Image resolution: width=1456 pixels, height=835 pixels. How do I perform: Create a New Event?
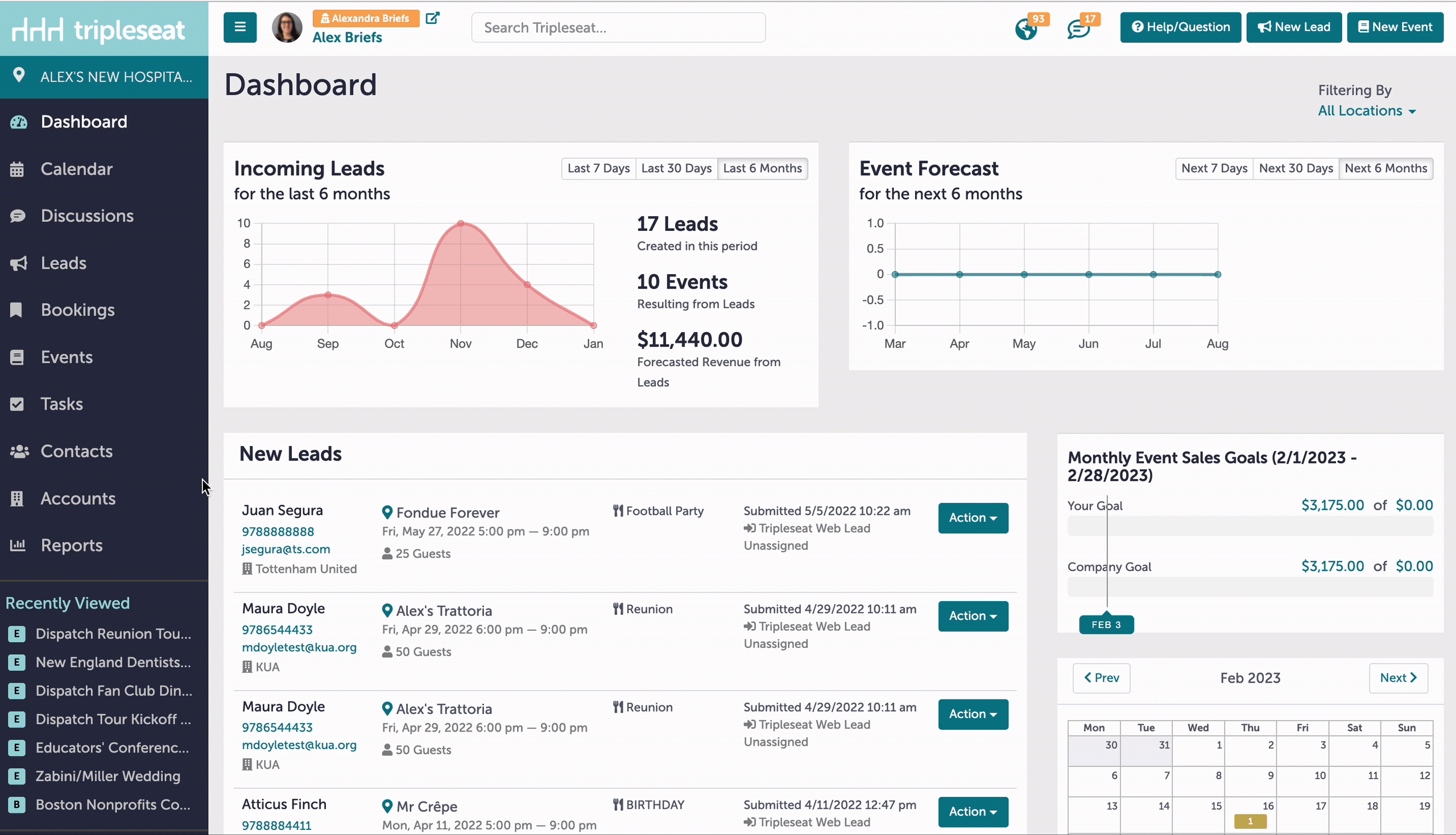1395,27
